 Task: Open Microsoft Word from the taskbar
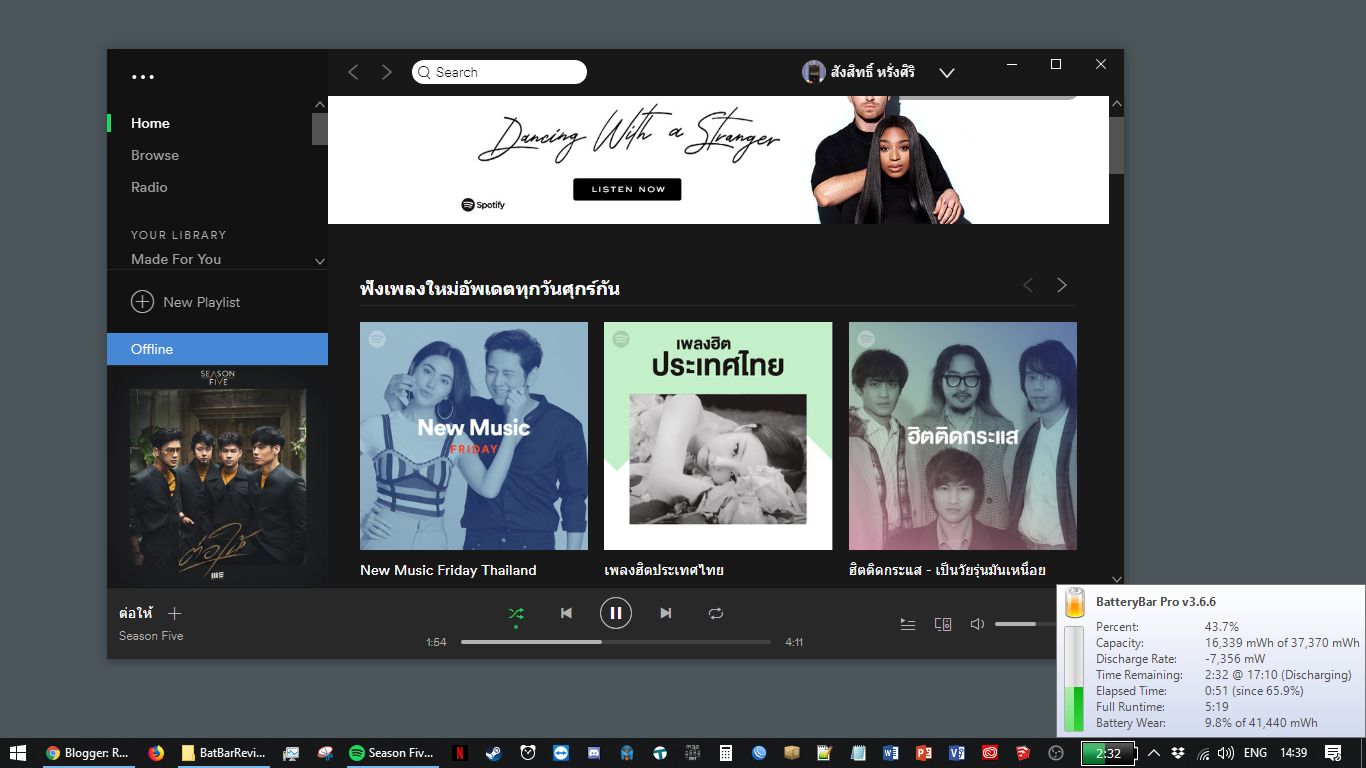click(x=891, y=753)
